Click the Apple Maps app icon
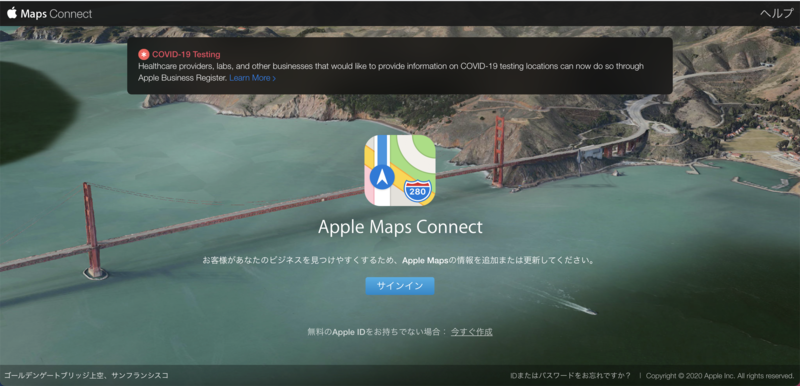 coord(400,170)
